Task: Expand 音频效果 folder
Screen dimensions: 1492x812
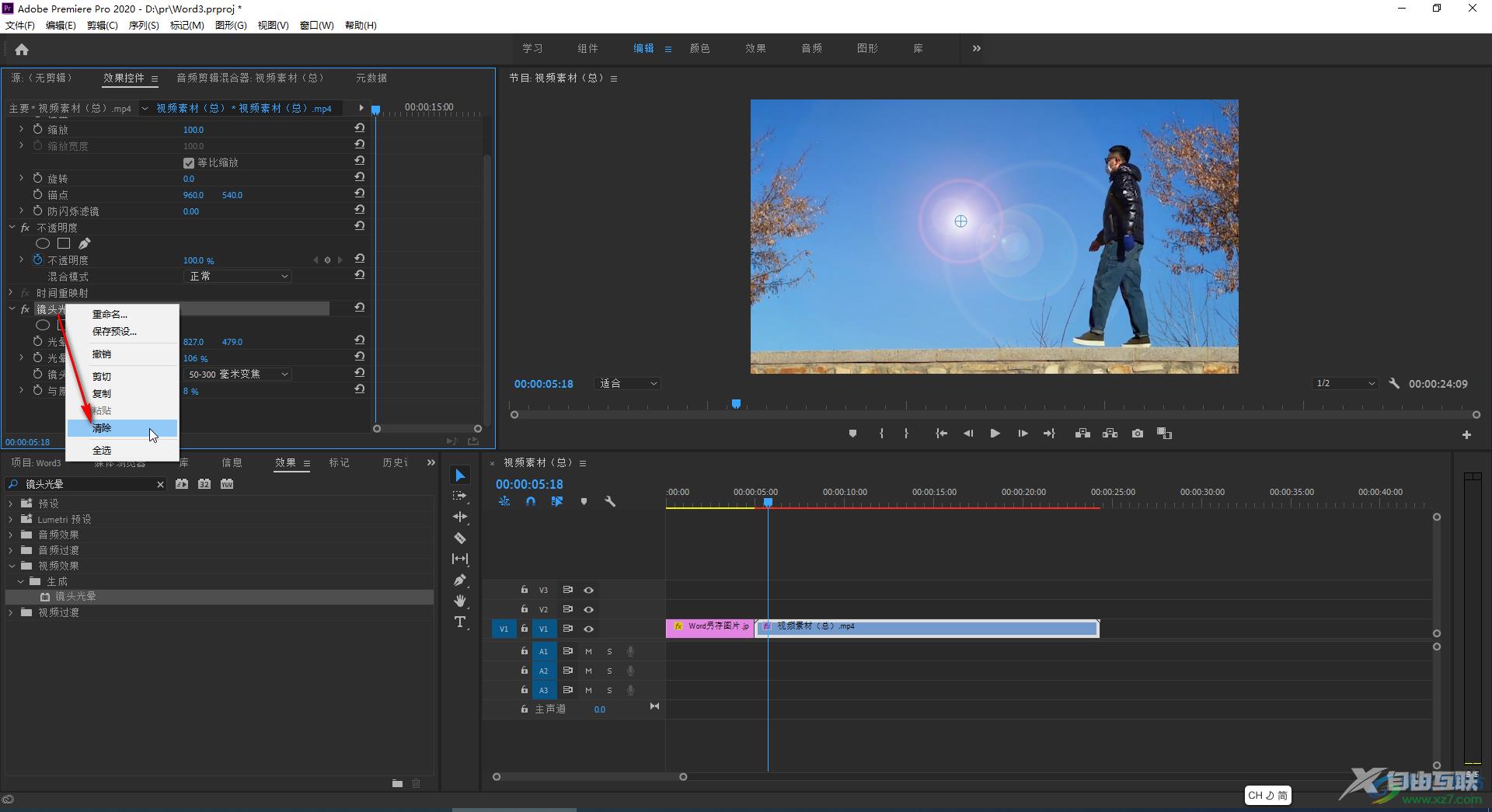Action: coord(11,535)
